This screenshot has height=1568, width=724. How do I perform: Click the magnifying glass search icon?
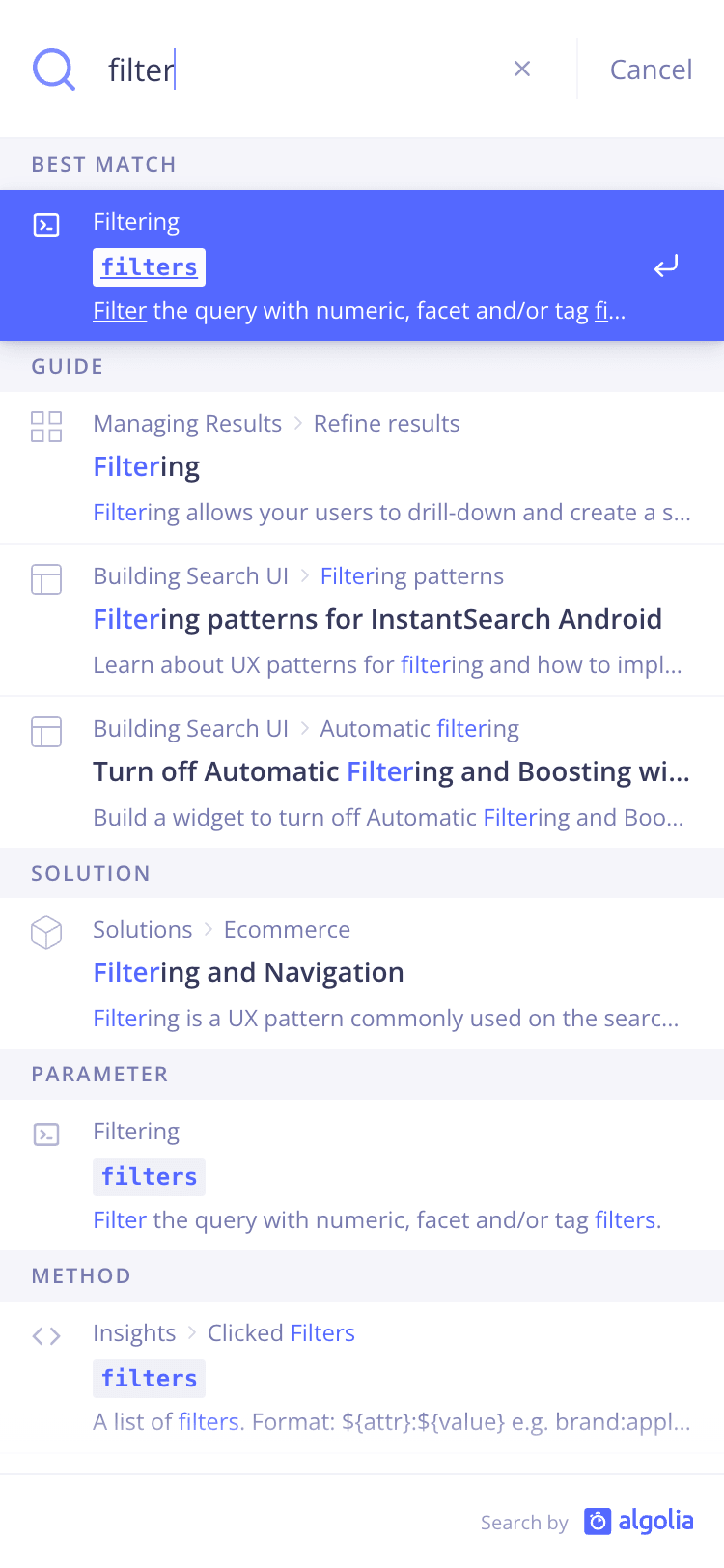click(x=54, y=70)
